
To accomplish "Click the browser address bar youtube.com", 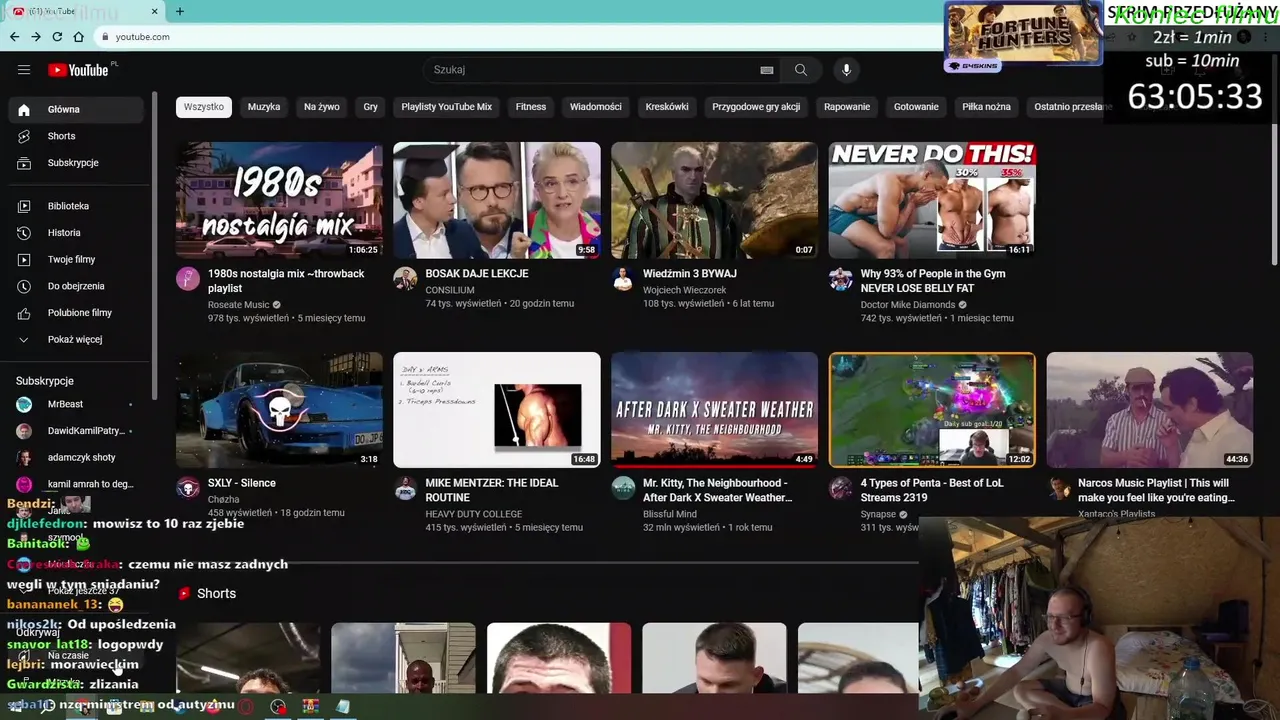I will (x=520, y=37).
